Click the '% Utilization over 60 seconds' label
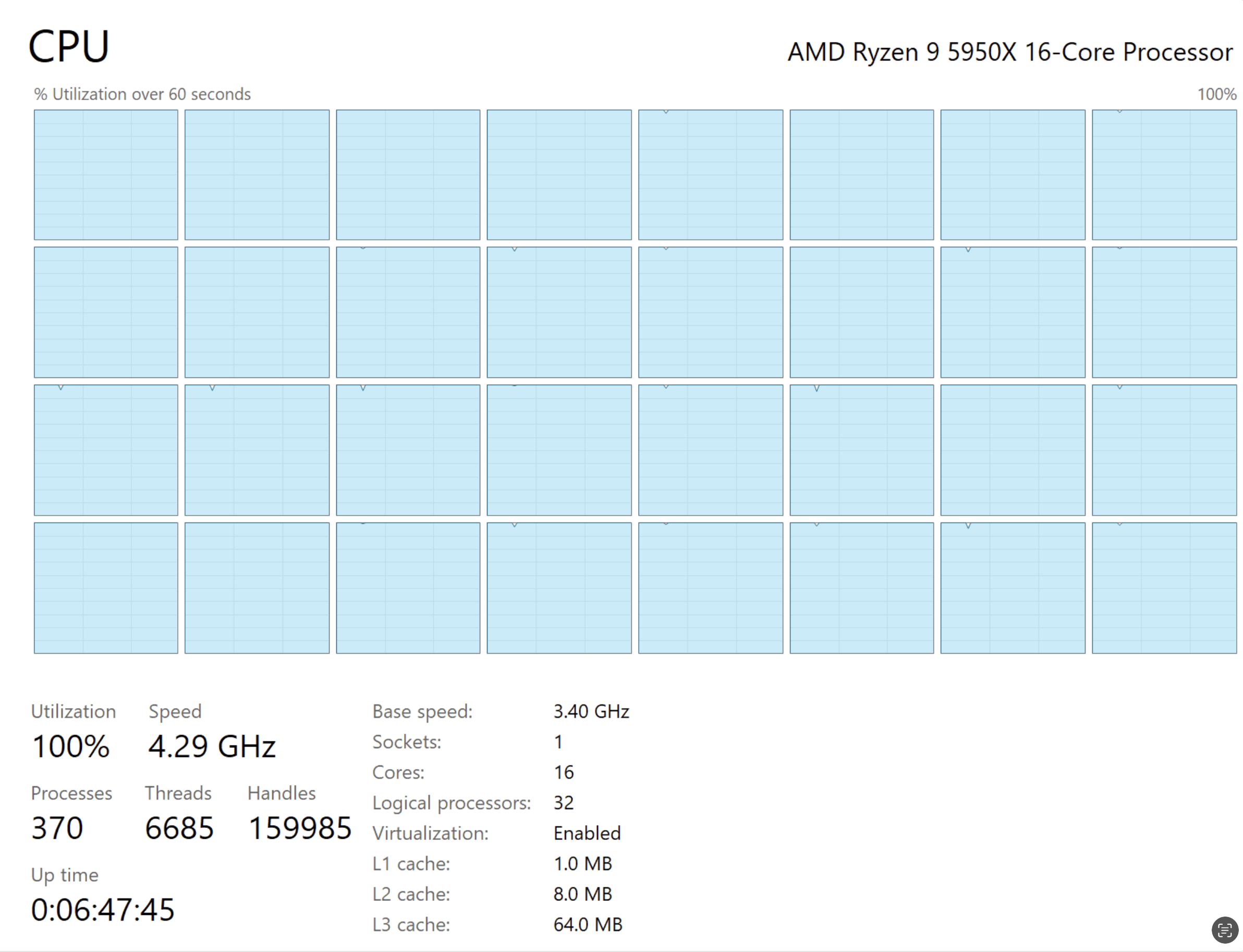 point(142,94)
